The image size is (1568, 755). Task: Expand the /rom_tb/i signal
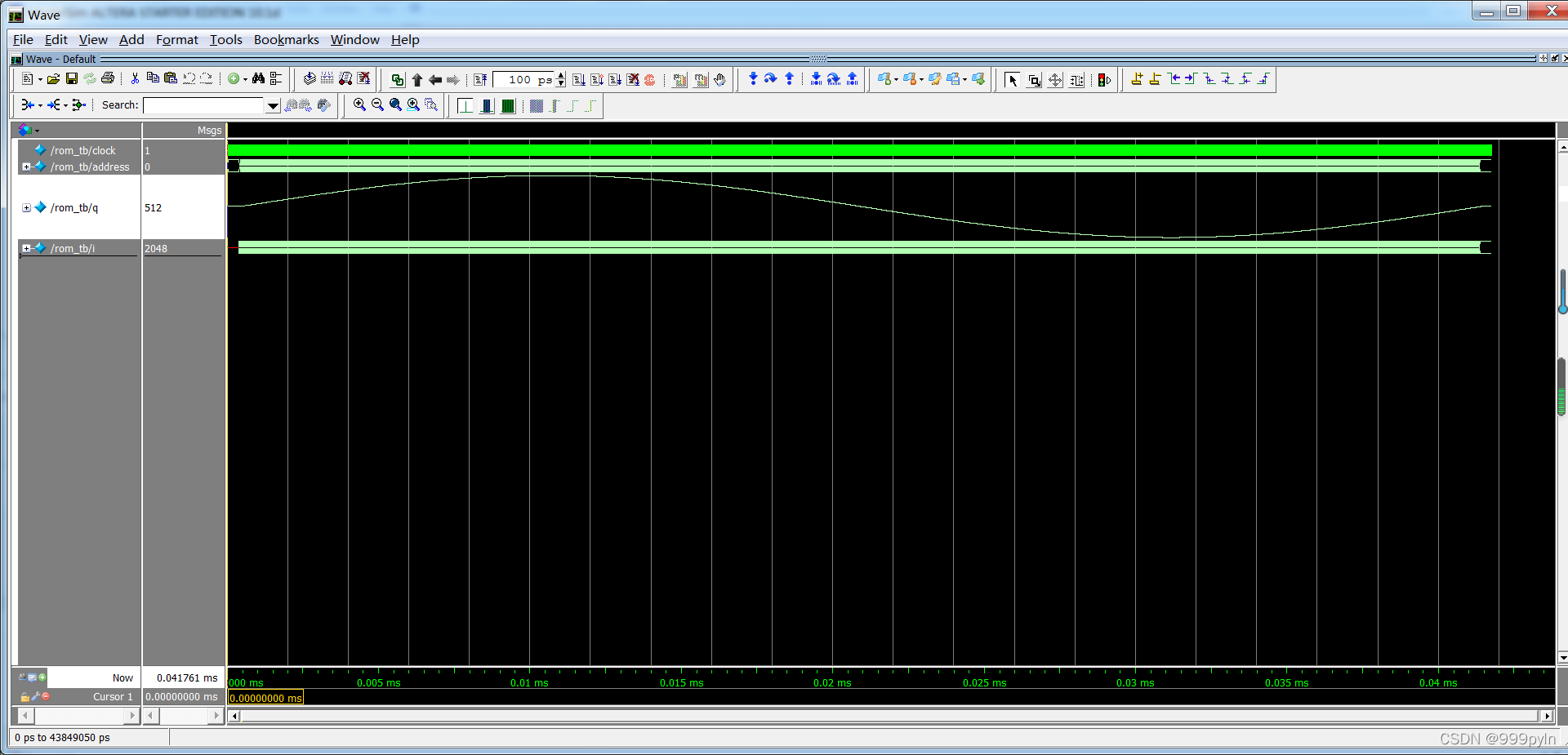pyautogui.click(x=26, y=248)
